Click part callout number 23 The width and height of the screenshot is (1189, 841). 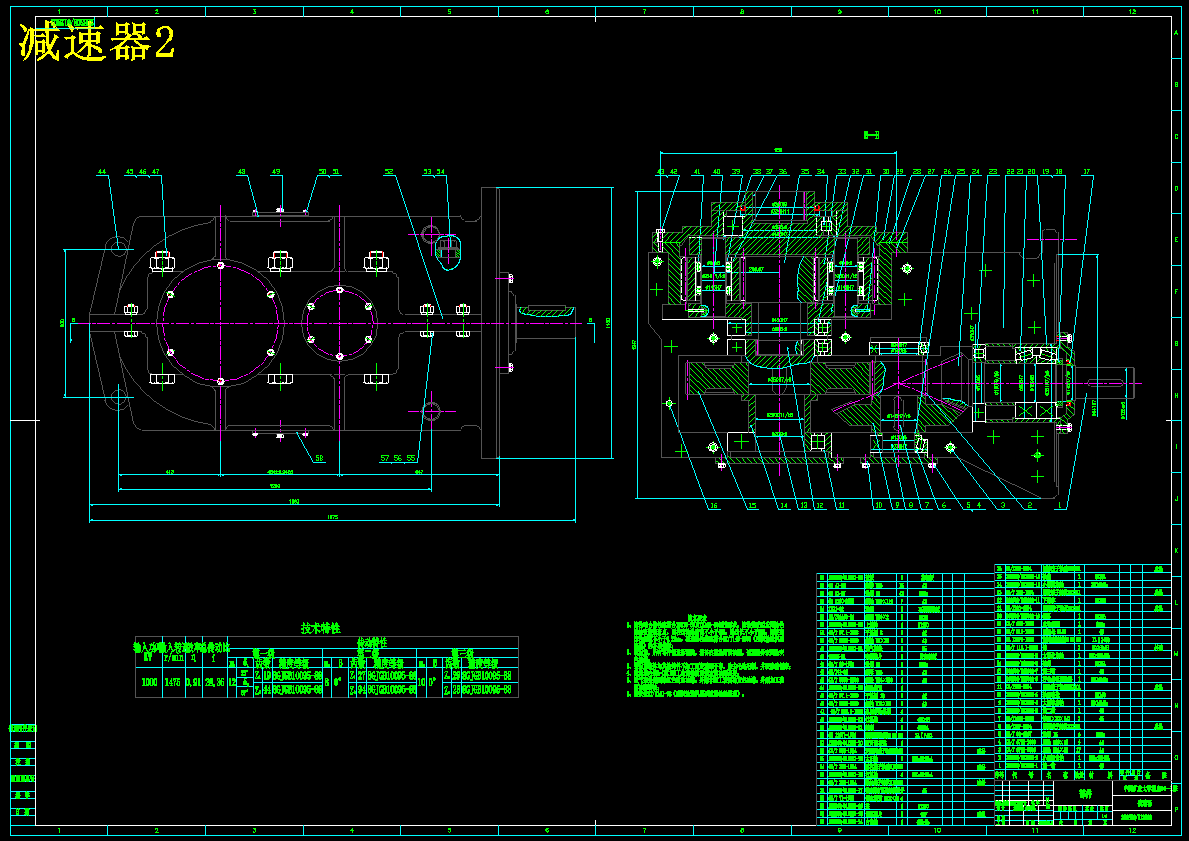993,171
